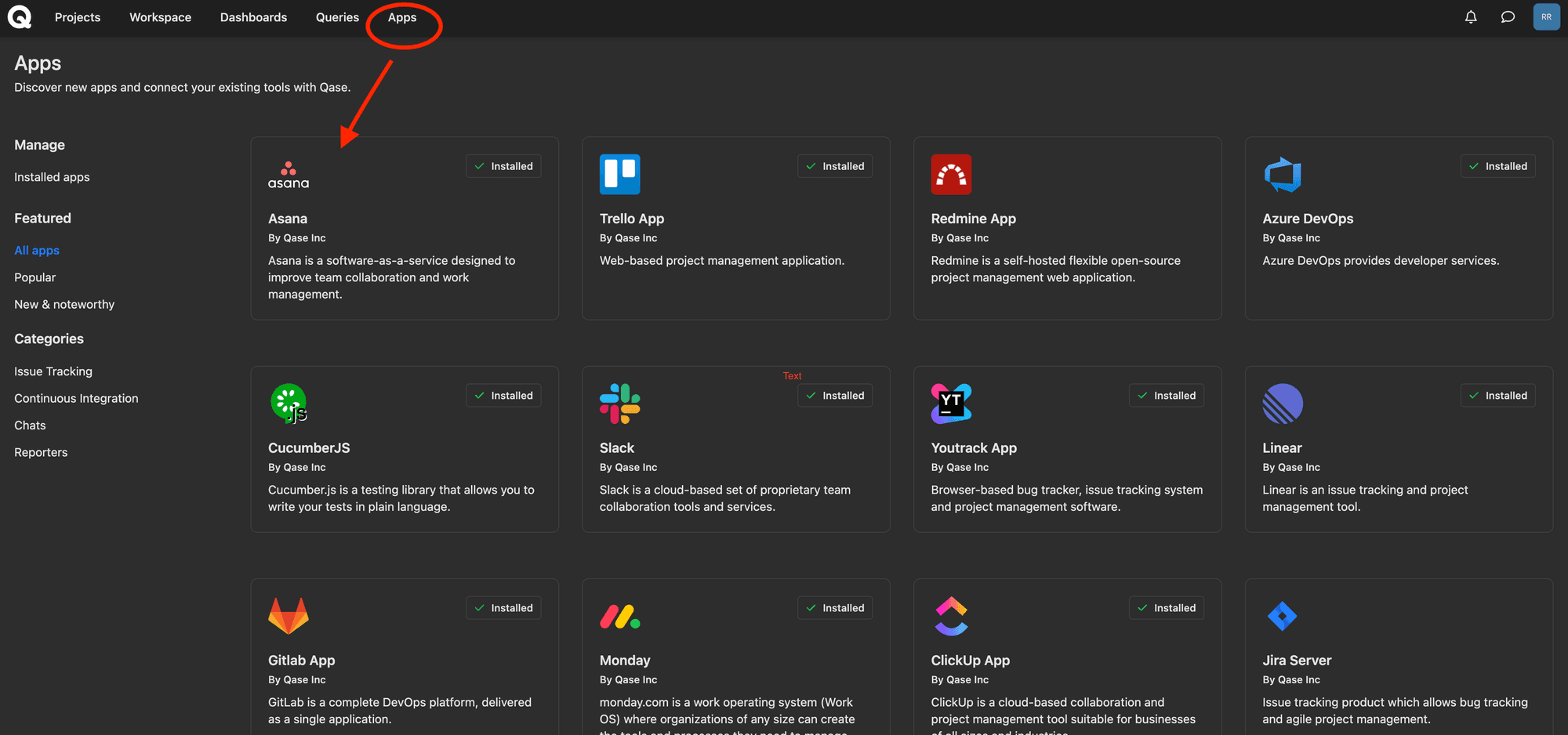Open the chat bubble icon in header
Screen dimensions: 1568x735
click(x=1508, y=16)
